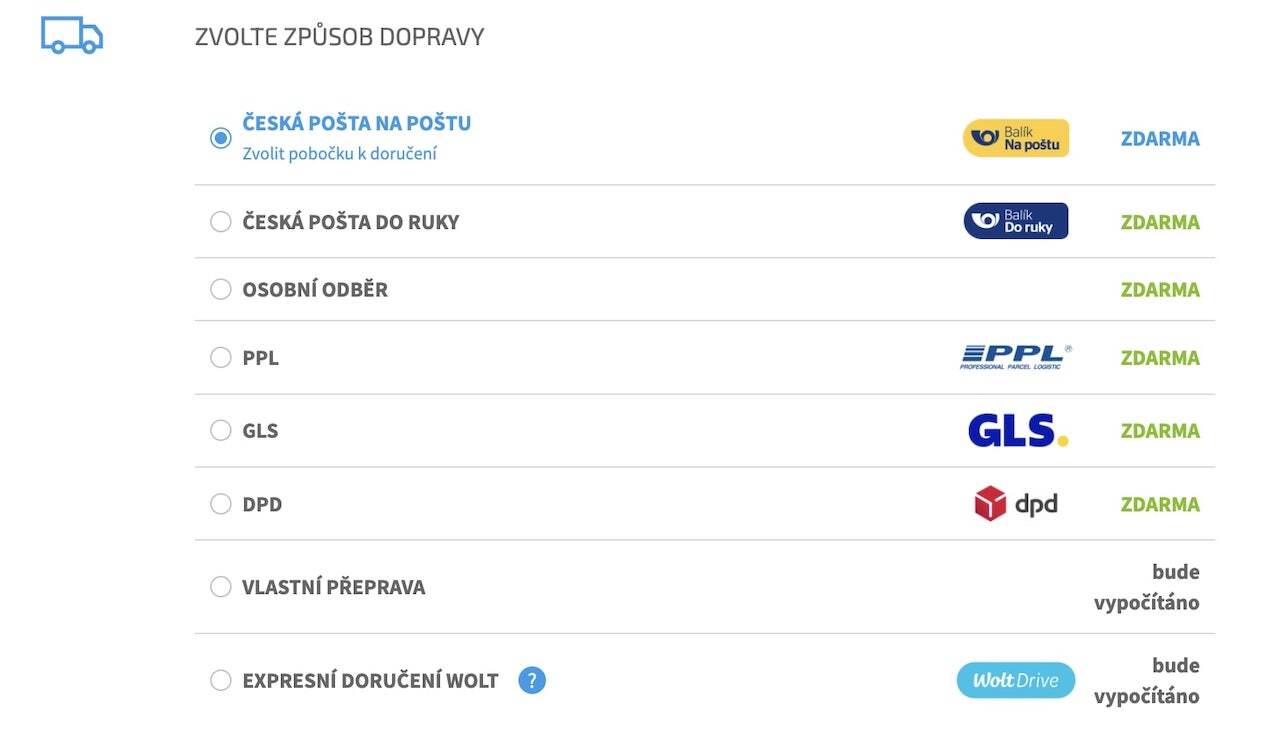This screenshot has width=1270, height=750.
Task: Click the Balík Do ruky logo
Action: pyautogui.click(x=1016, y=221)
